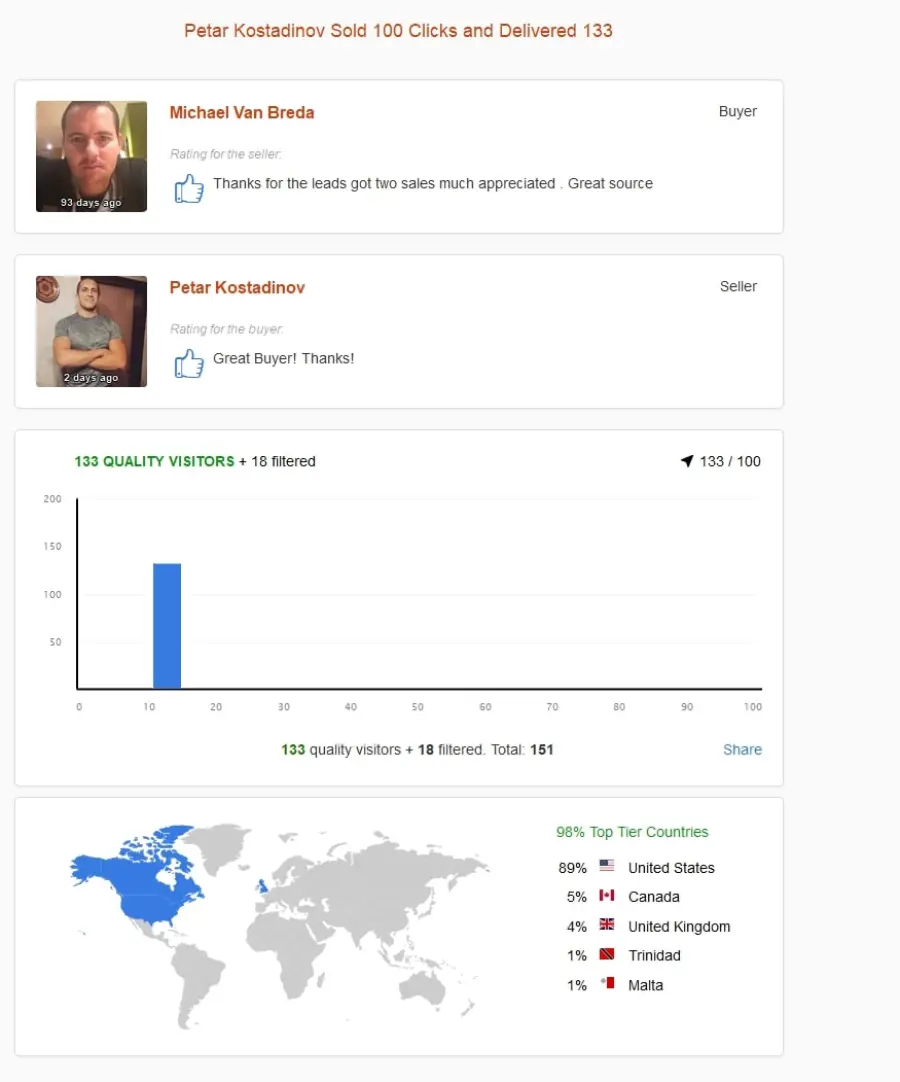Click the thumbs-up icon in Petar's review

188,363
